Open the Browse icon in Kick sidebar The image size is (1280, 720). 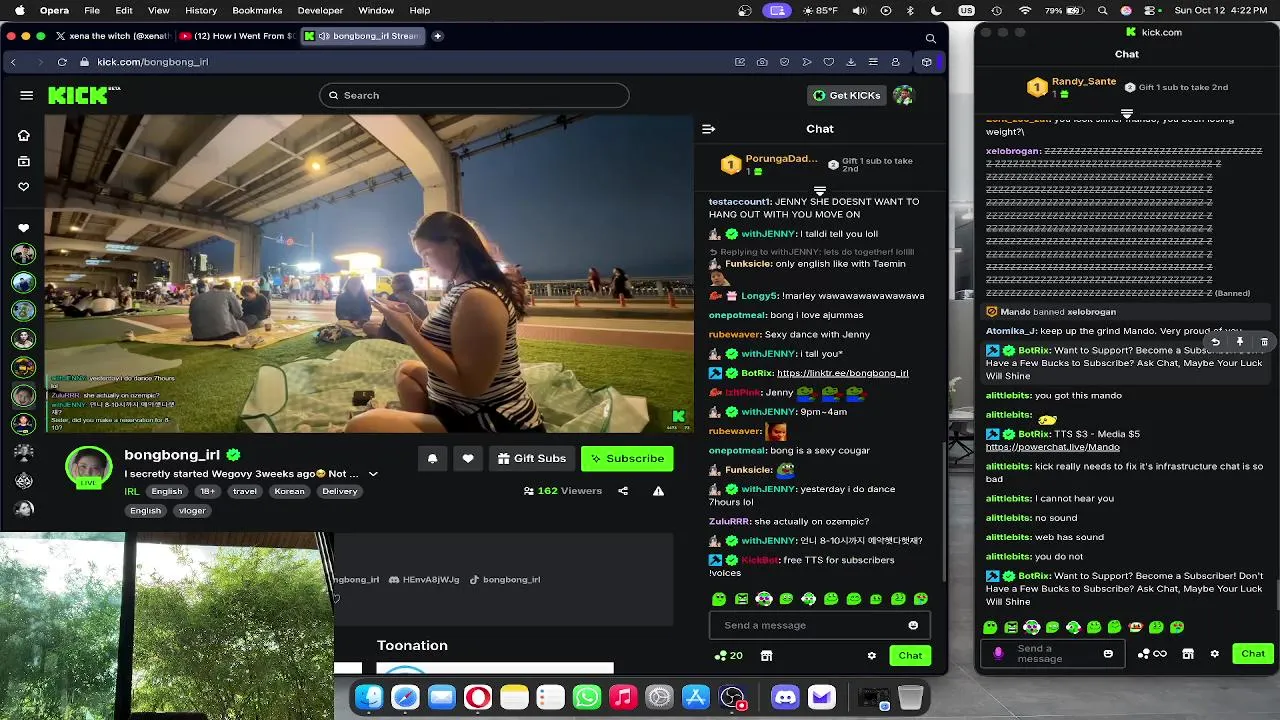coord(24,161)
